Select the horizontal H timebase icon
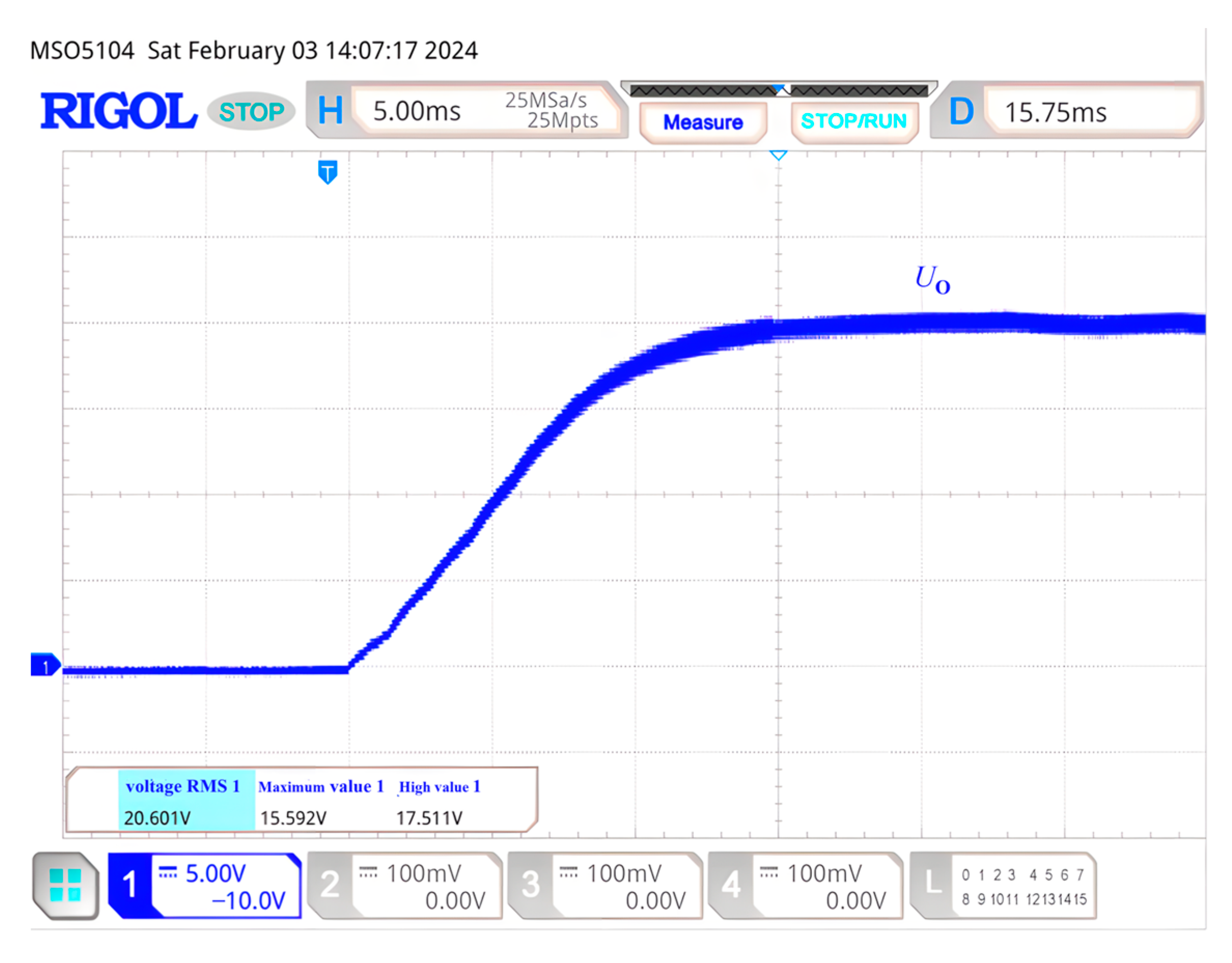Viewport: 1232px width, 963px height. (x=330, y=110)
